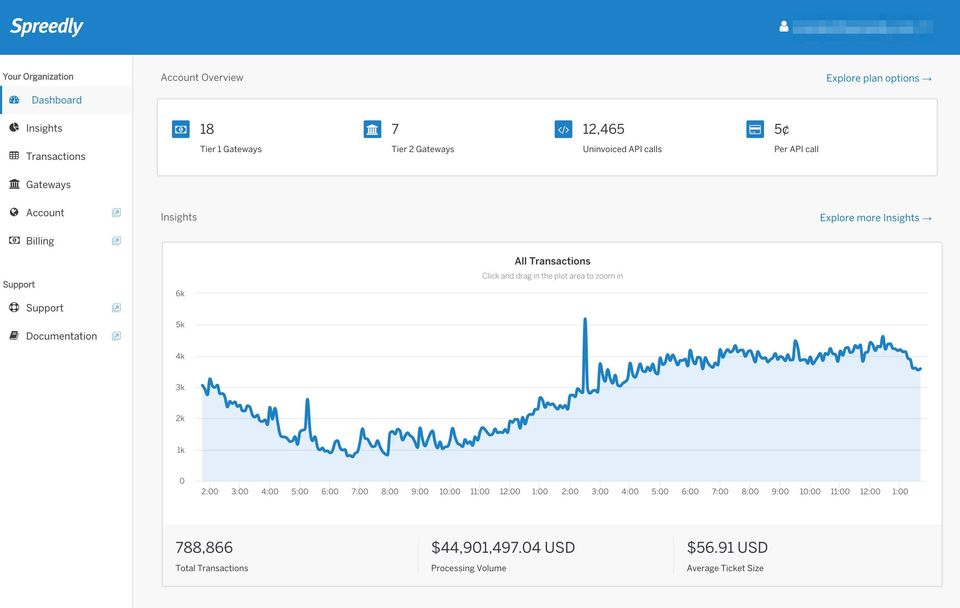Click the Explore plan options link
The image size is (960, 608).
pos(878,78)
